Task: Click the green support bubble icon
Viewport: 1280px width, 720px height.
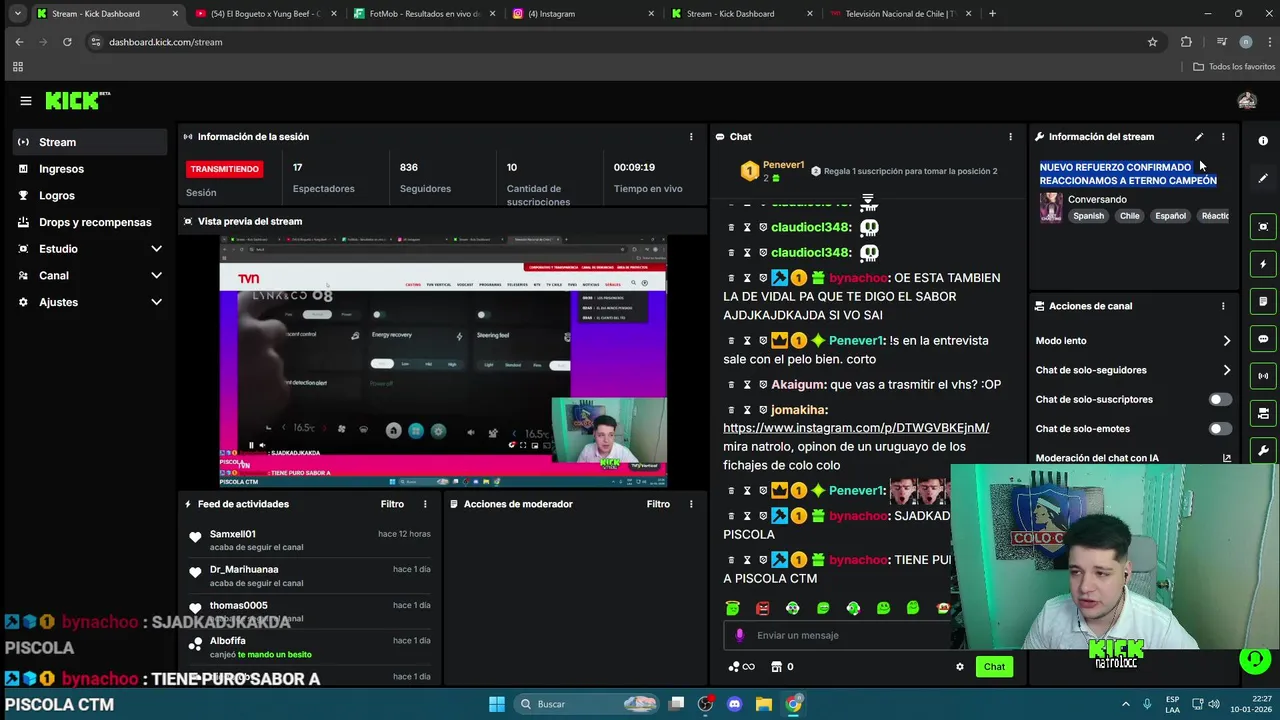Action: point(1255,659)
